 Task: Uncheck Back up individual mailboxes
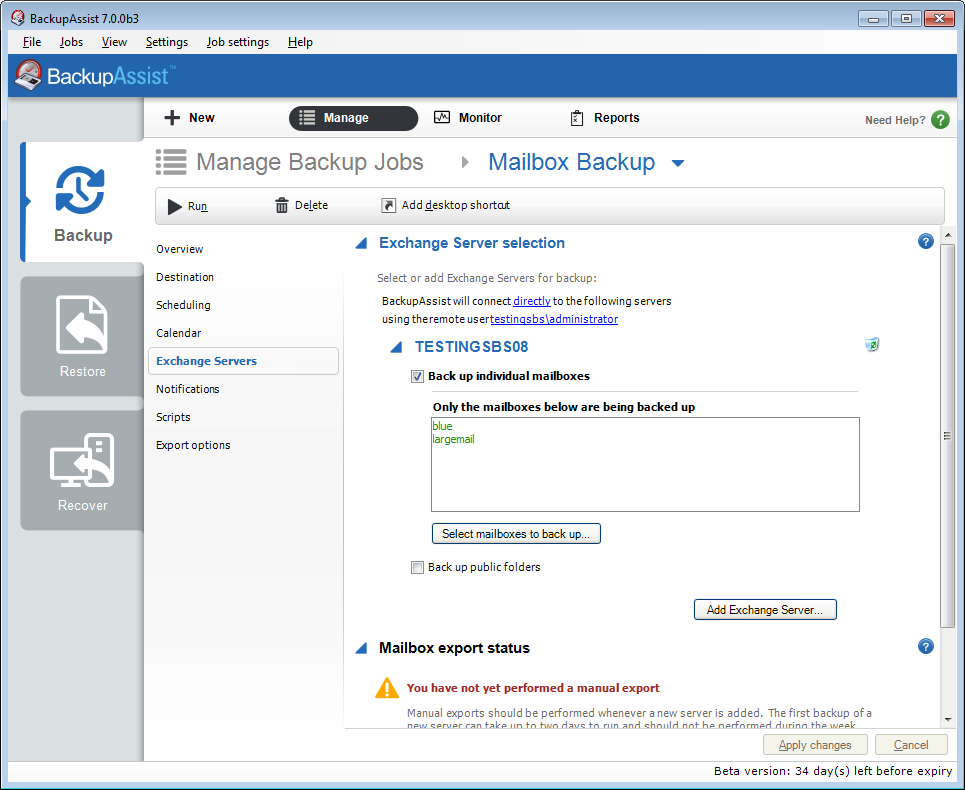click(x=417, y=376)
